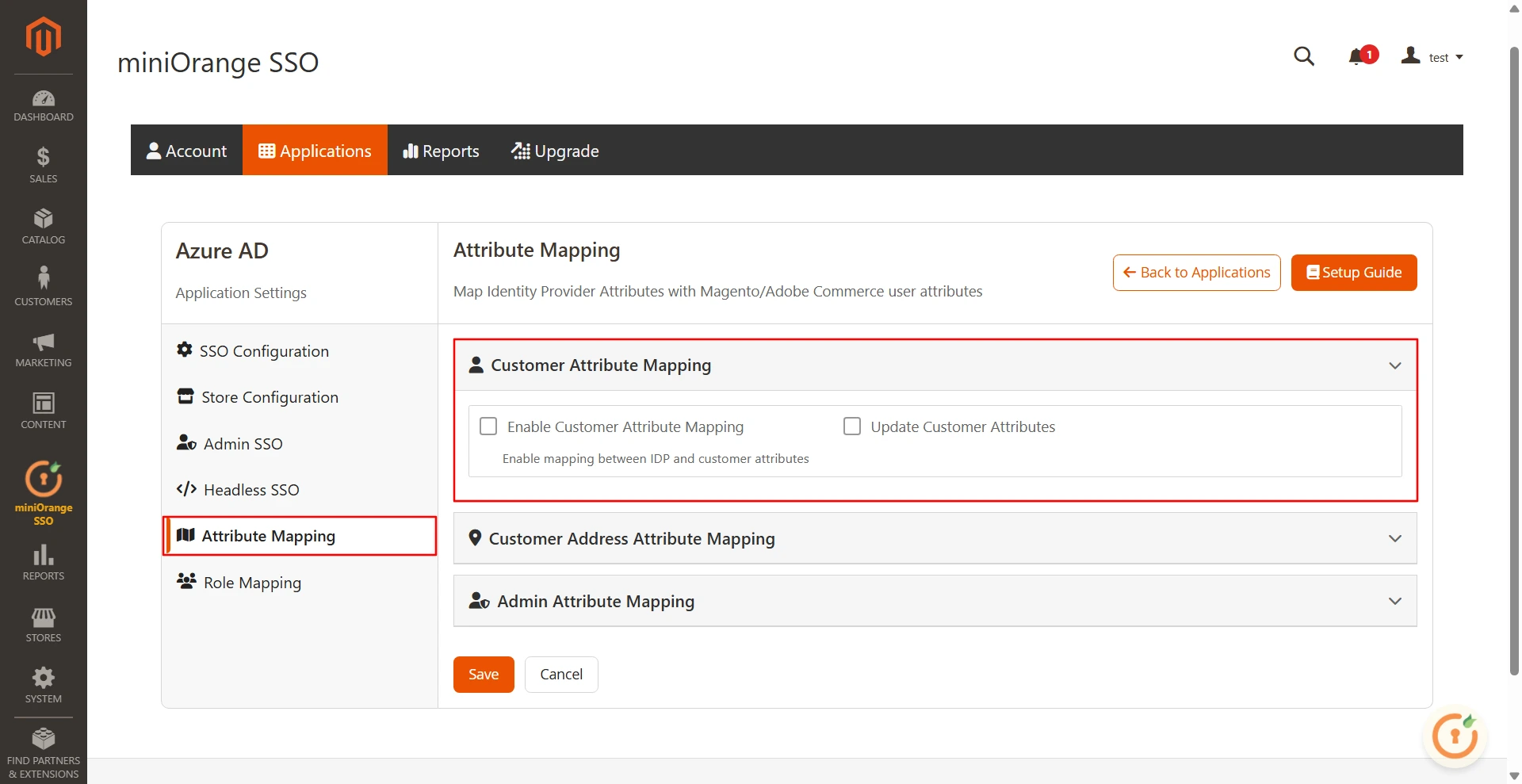The height and width of the screenshot is (784, 1522).
Task: Save the attribute mapping settings
Action: [483, 674]
